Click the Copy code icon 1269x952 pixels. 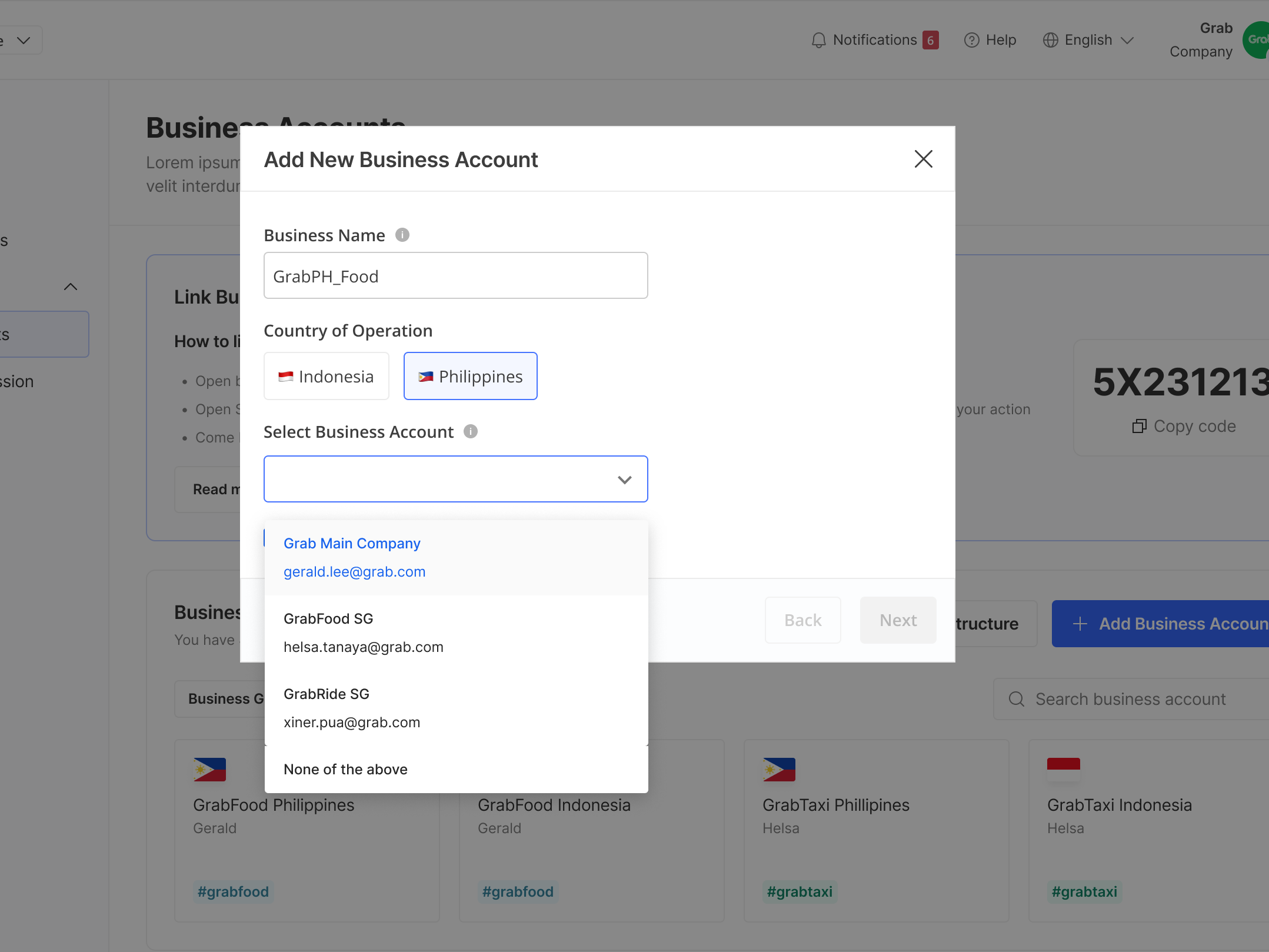[x=1139, y=426]
